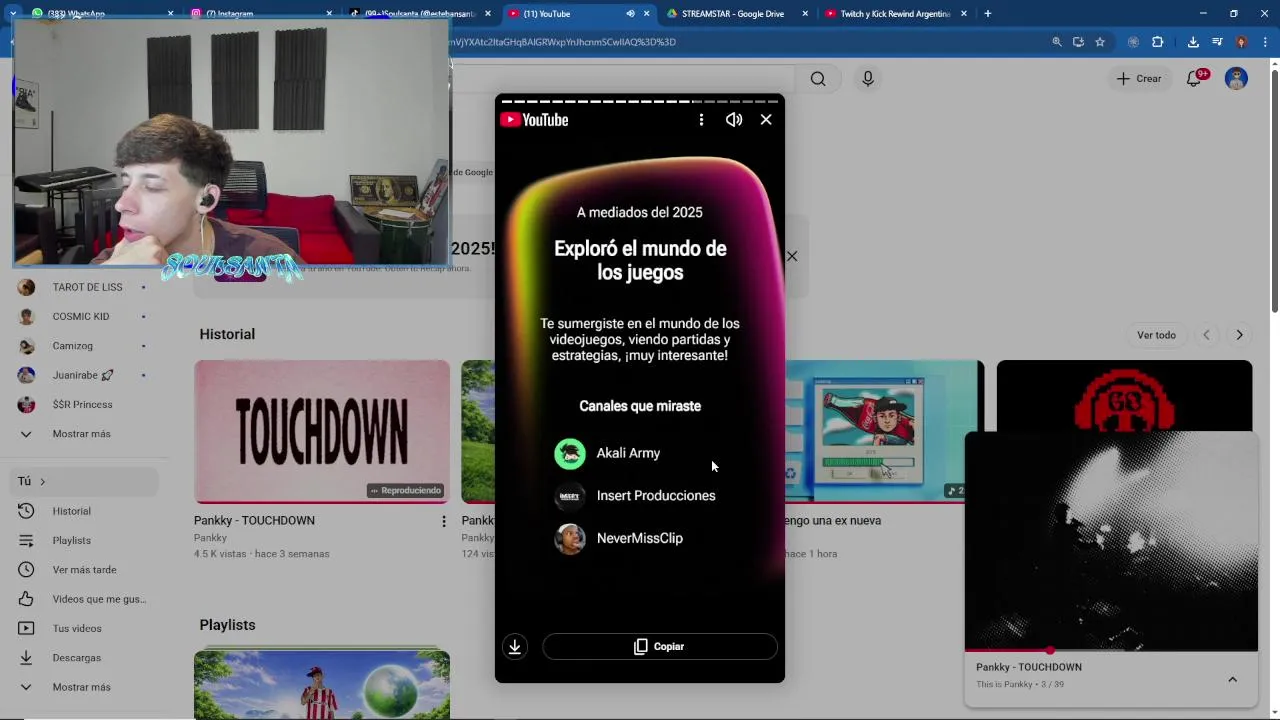
Task: Click the YouTube search magnifier button
Action: 818,79
